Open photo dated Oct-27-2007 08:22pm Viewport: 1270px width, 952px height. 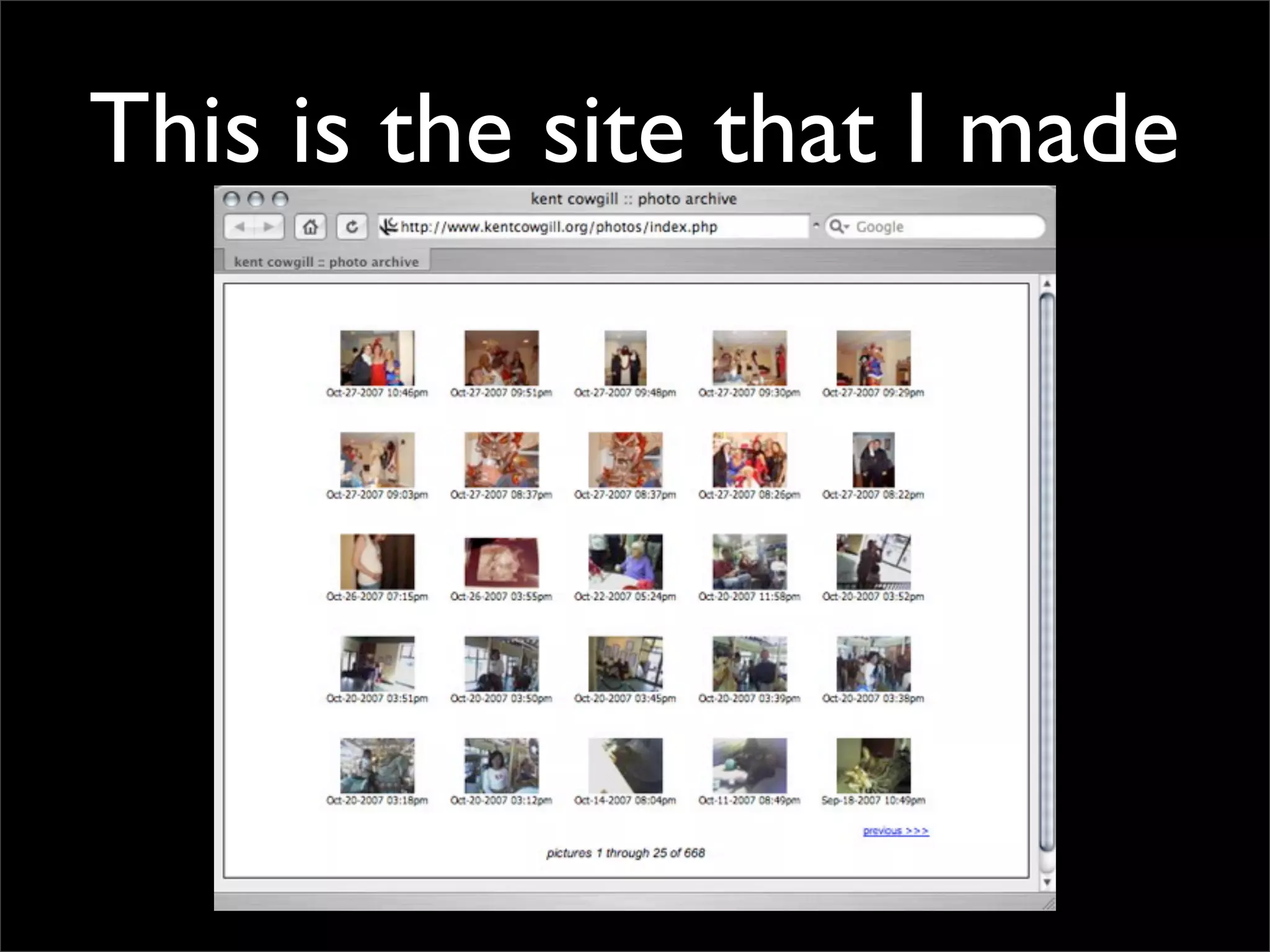pyautogui.click(x=873, y=459)
